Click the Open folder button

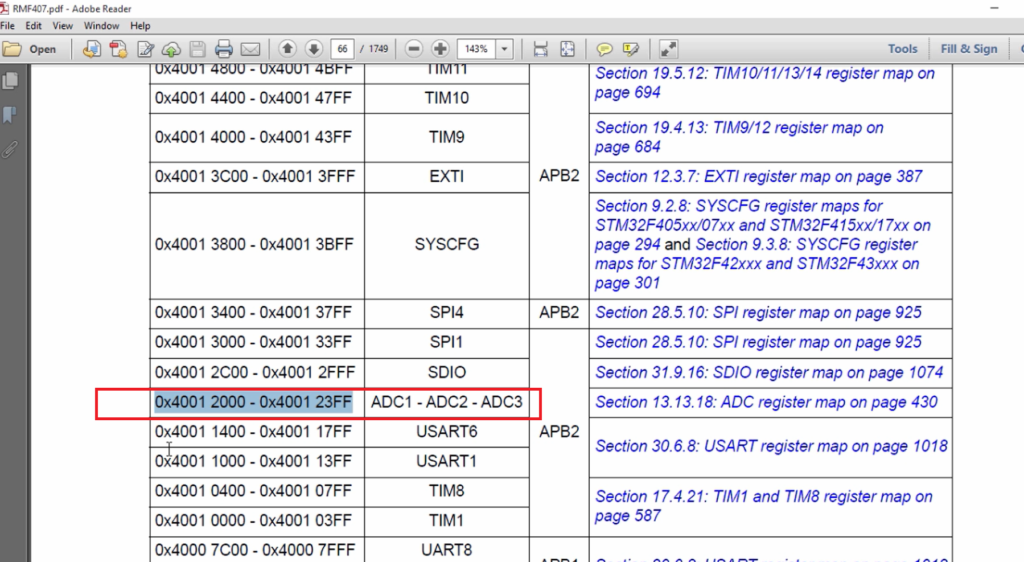30,49
